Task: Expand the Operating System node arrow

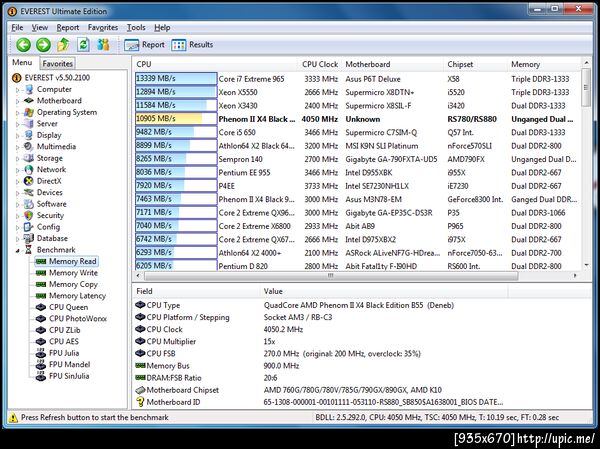Action: [18, 113]
